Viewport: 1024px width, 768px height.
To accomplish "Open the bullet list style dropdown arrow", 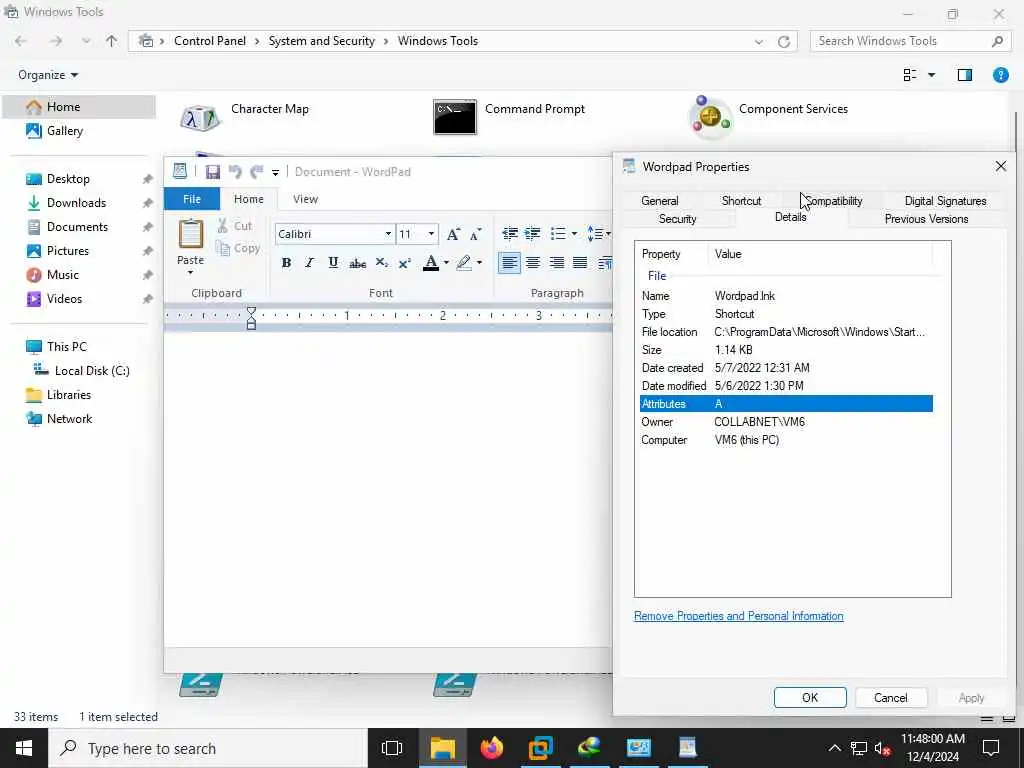I will 574,234.
